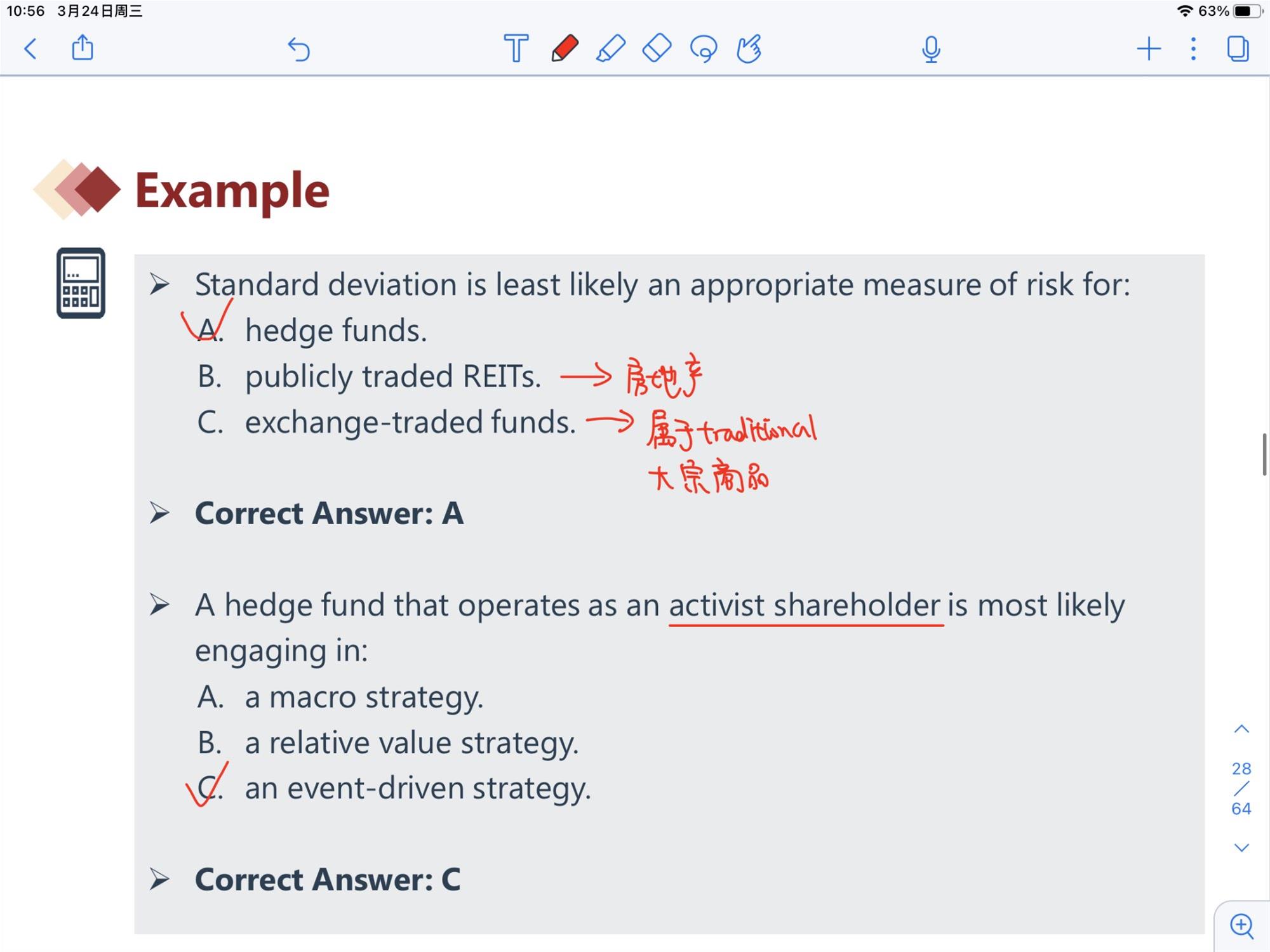1270x952 pixels.
Task: Grab the vertical scrollbar handle
Action: click(x=1264, y=454)
